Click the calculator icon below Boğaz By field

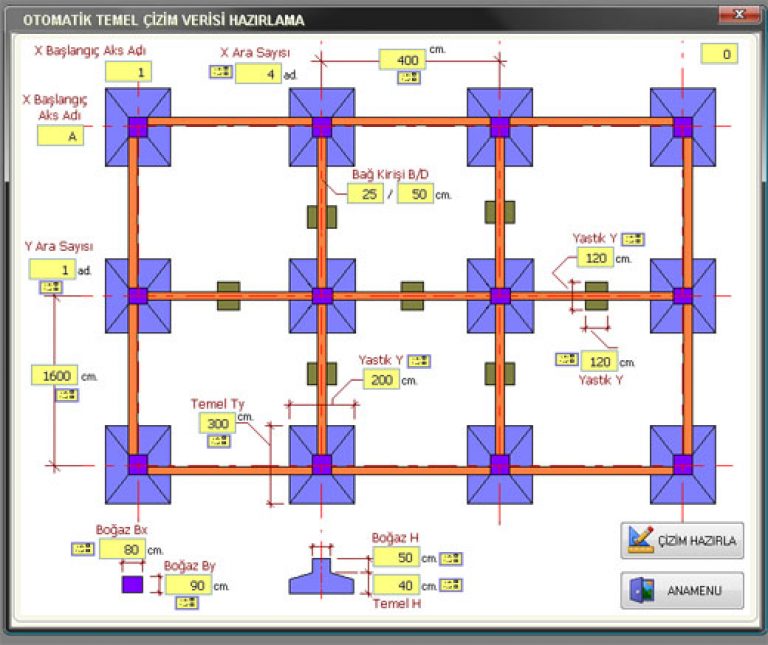coord(187,602)
